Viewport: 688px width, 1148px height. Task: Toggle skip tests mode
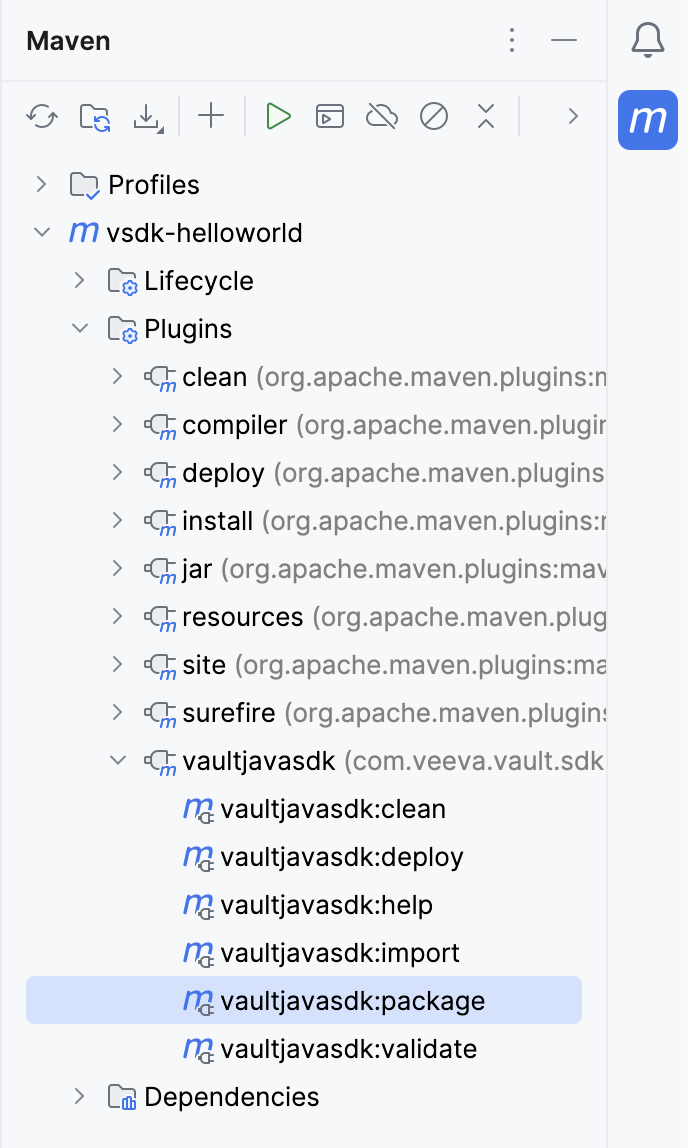coord(434,116)
